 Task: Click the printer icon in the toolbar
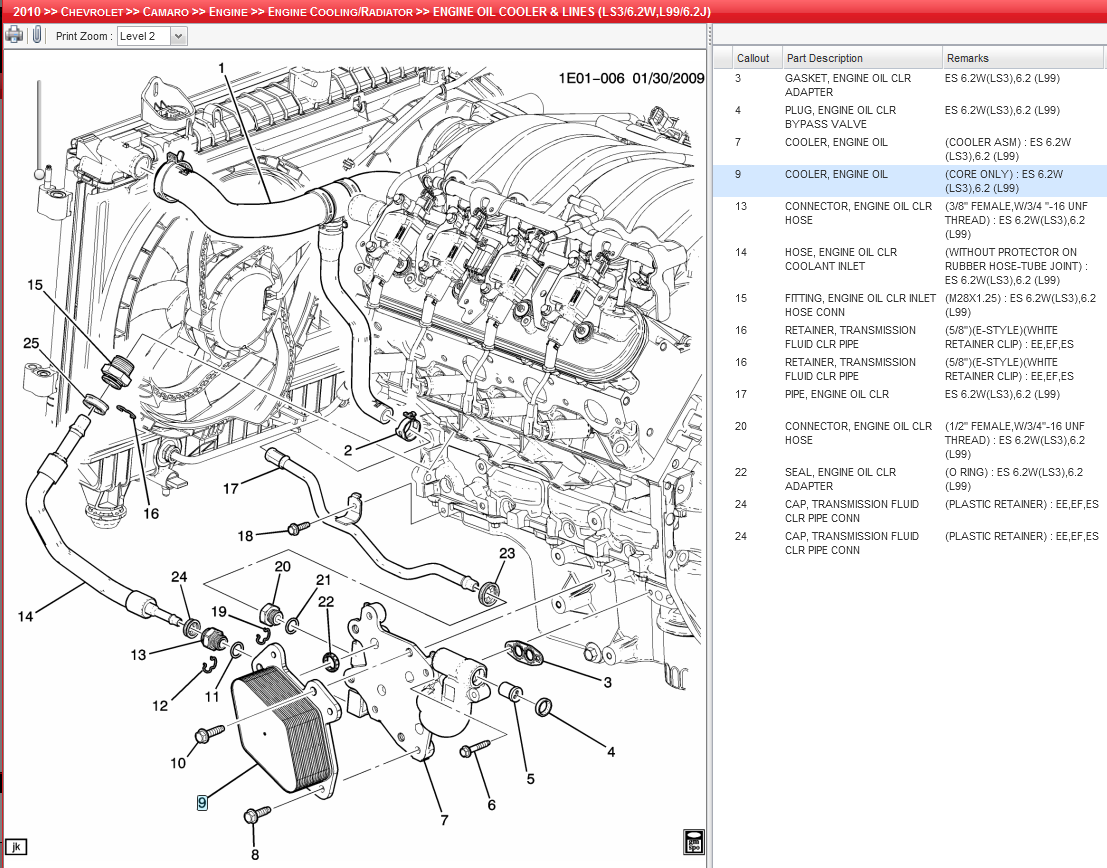pos(14,35)
